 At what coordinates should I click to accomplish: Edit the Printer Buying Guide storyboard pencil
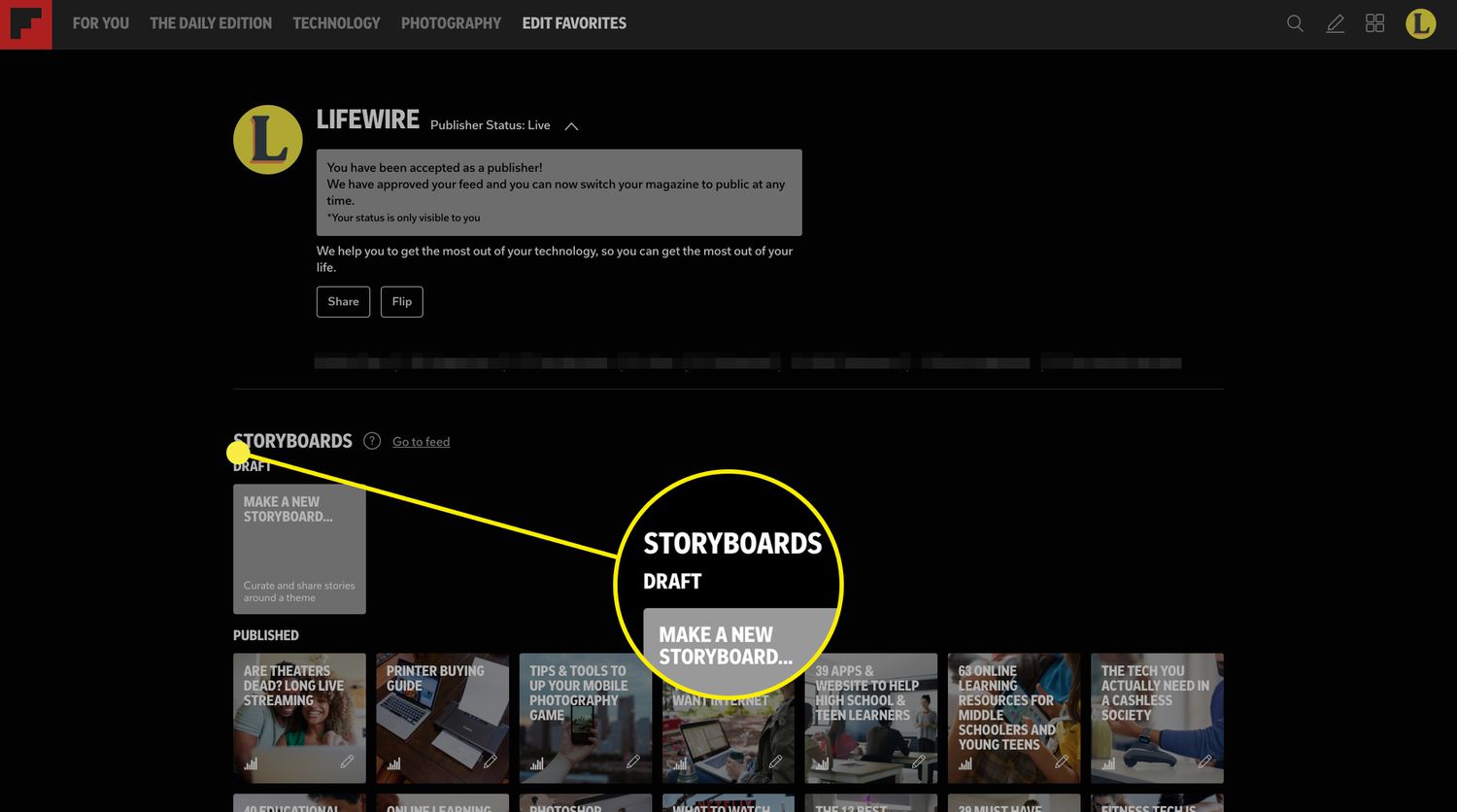pyautogui.click(x=490, y=762)
